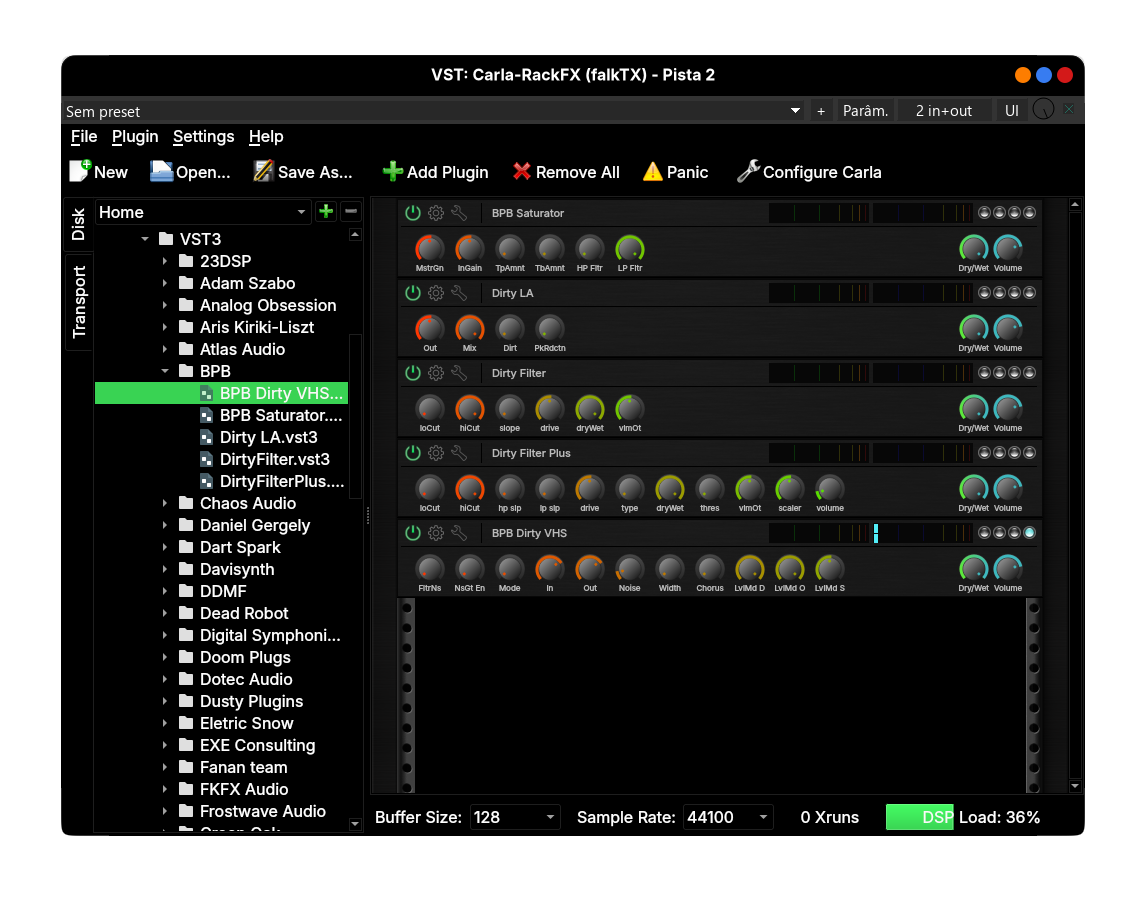Image resolution: width=1146 pixels, height=903 pixels.
Task: Toggle power button of BPB Saturator
Action: point(413,213)
